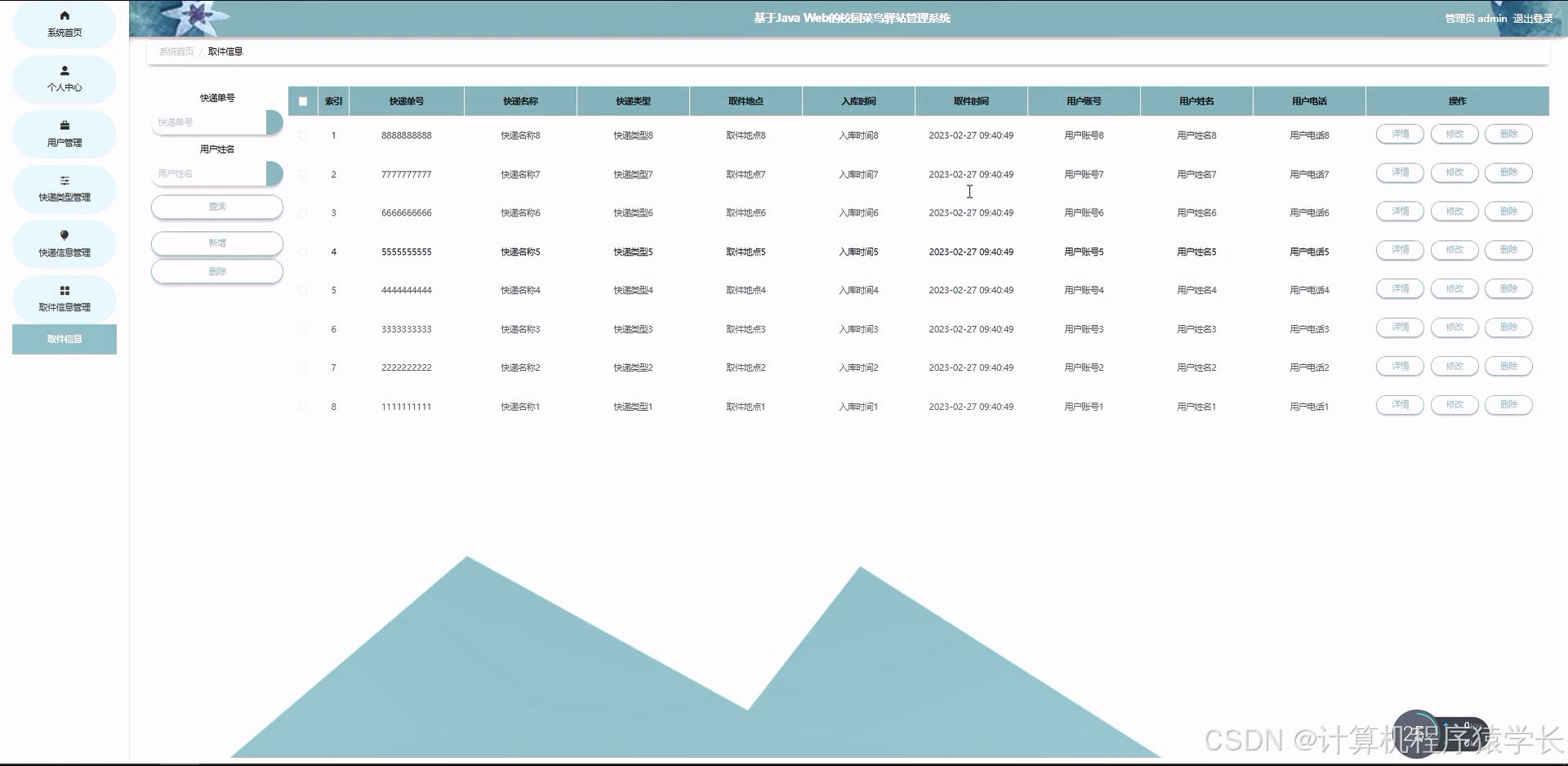Click 修改 for row 4444444444
Image resolution: width=1568 pixels, height=766 pixels.
pos(1454,289)
